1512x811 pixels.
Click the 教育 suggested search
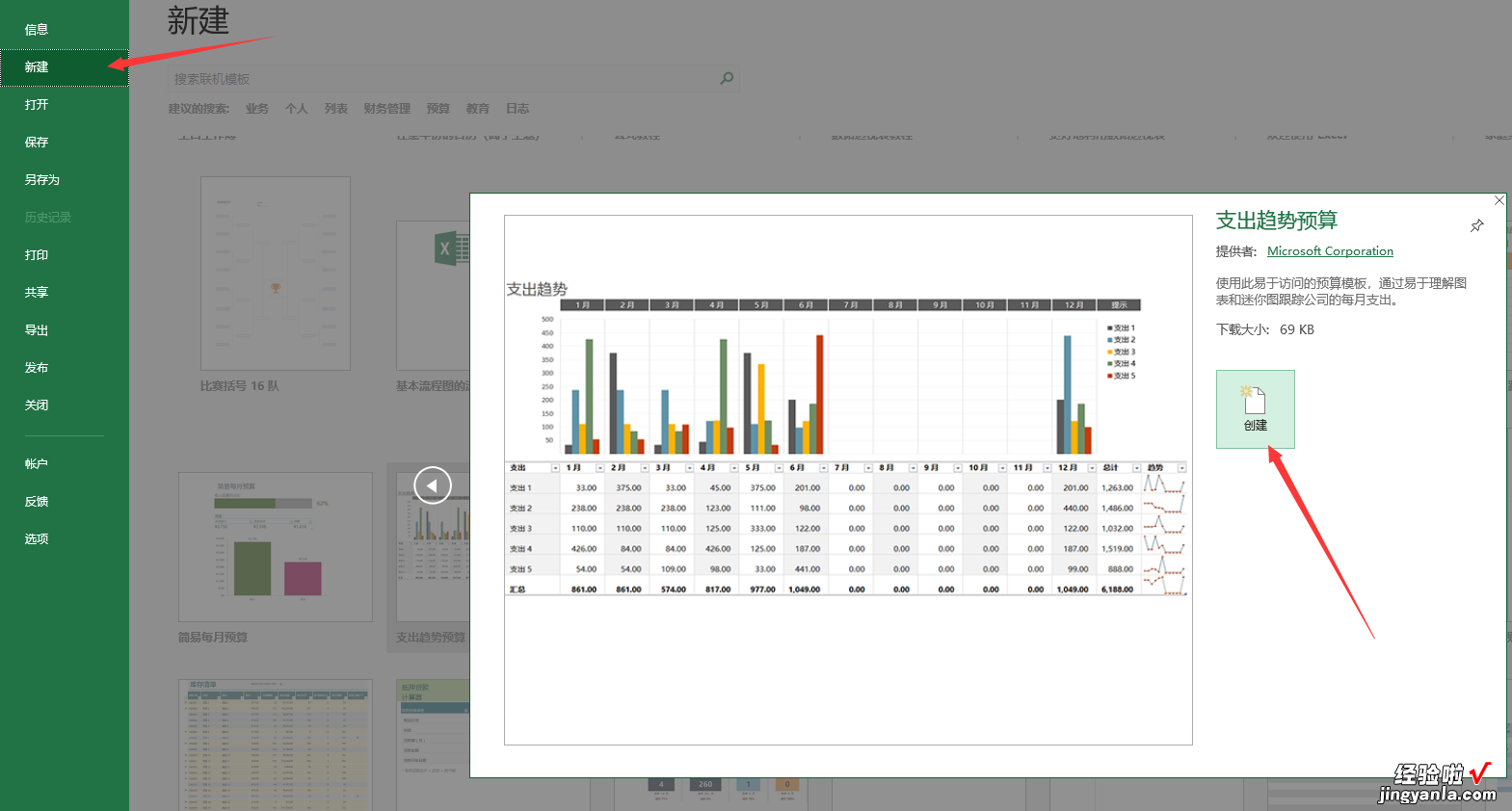point(478,109)
